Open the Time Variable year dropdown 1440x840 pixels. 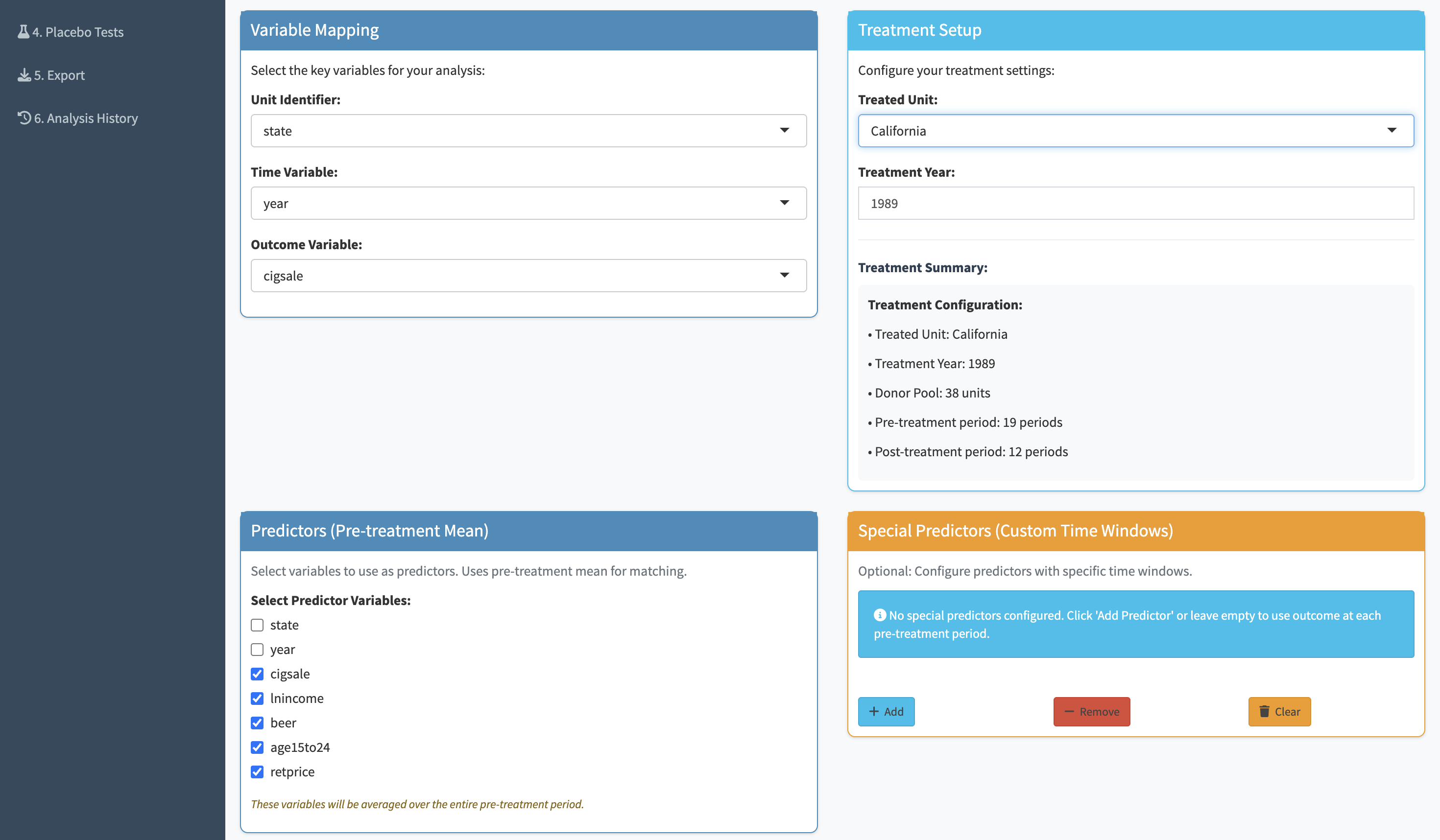click(528, 203)
